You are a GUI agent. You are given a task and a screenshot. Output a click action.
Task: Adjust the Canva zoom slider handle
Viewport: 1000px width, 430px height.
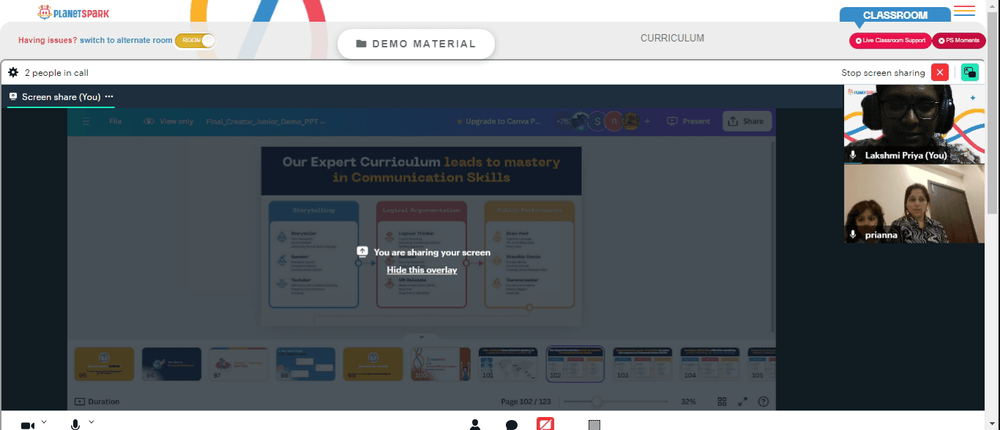tap(596, 401)
